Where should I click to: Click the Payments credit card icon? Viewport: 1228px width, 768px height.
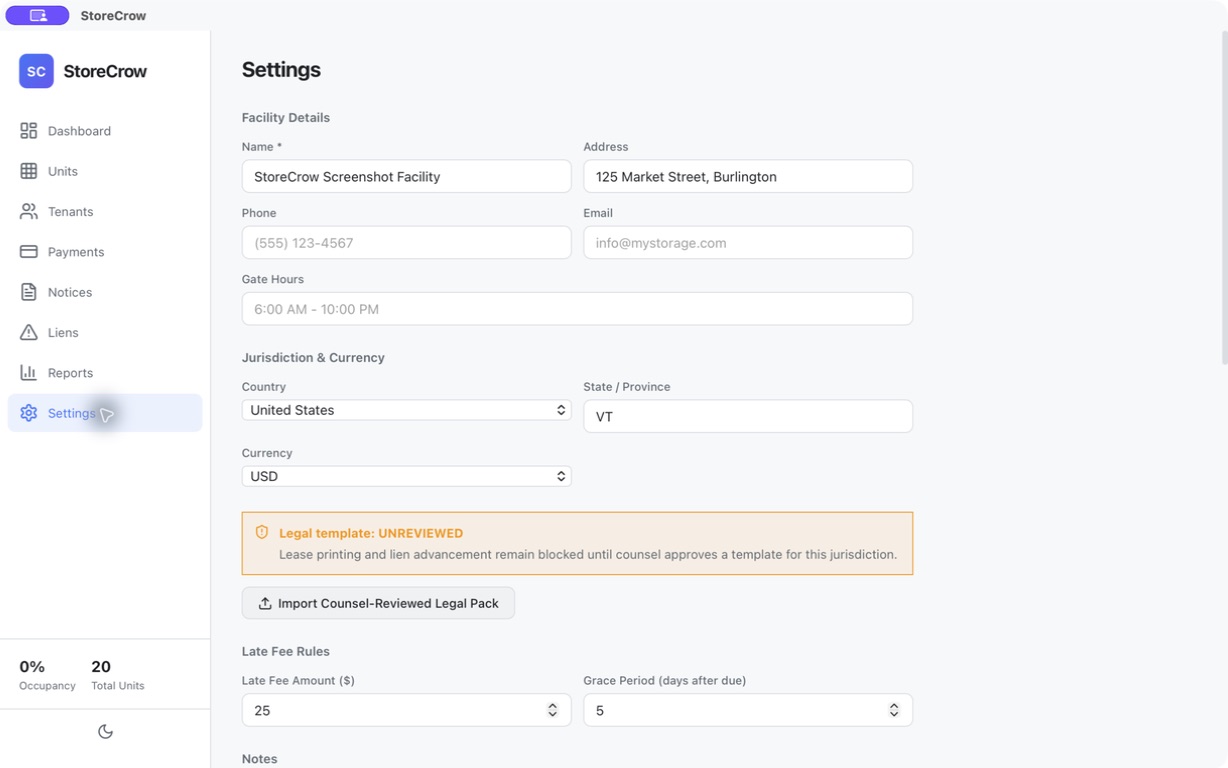pyautogui.click(x=28, y=252)
